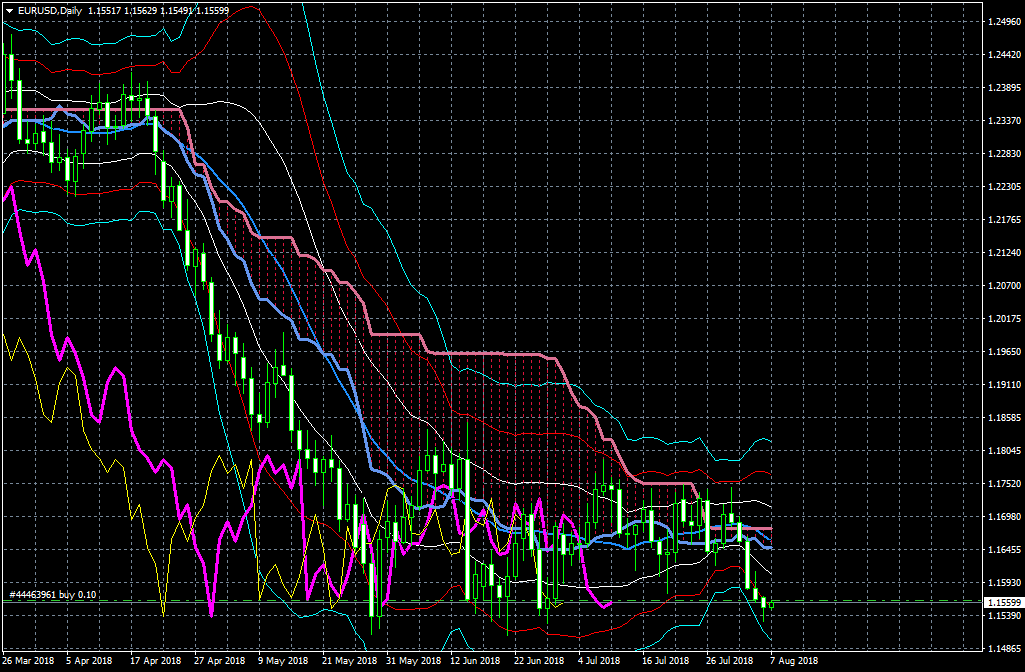Click the 16 Jul 2018 time axis label
The width and height of the screenshot is (1025, 672).
(665, 661)
